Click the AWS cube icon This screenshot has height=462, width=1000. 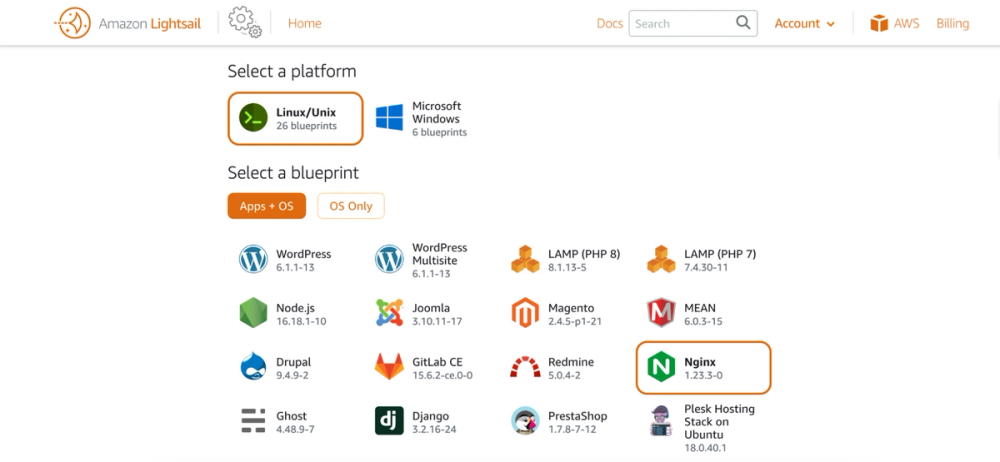[879, 24]
